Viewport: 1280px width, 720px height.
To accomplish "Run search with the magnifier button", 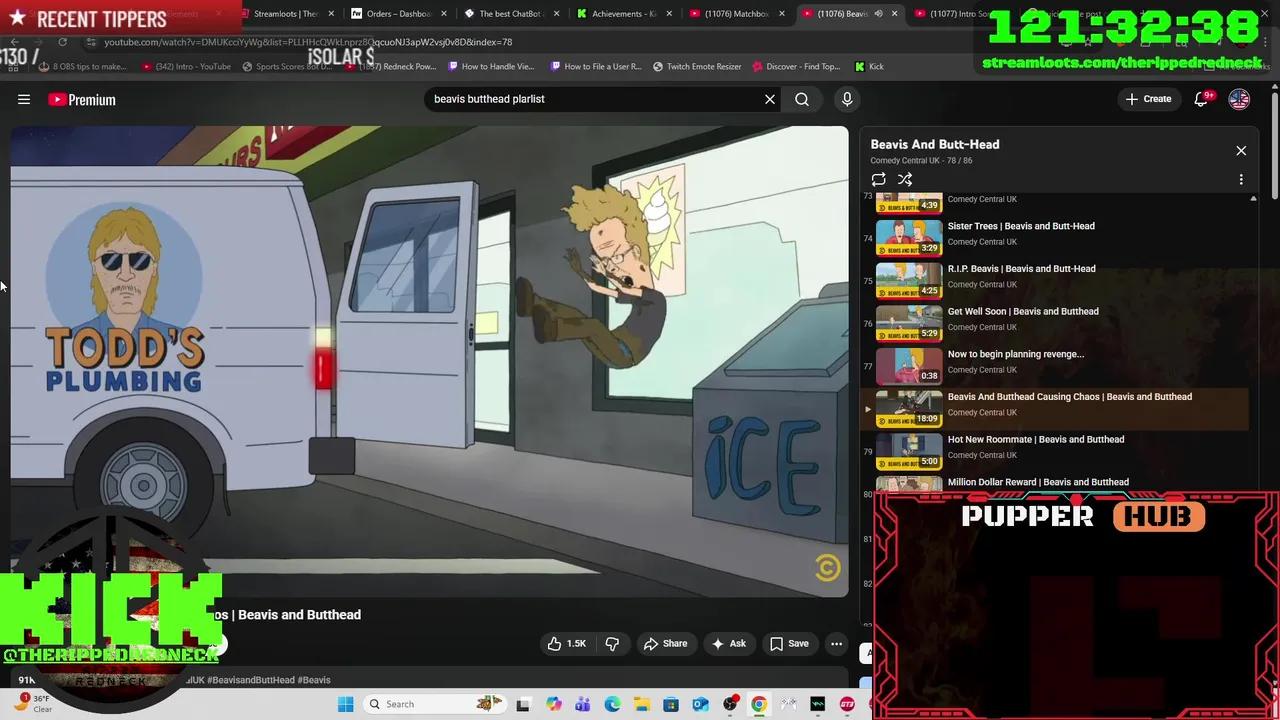I will click(802, 99).
